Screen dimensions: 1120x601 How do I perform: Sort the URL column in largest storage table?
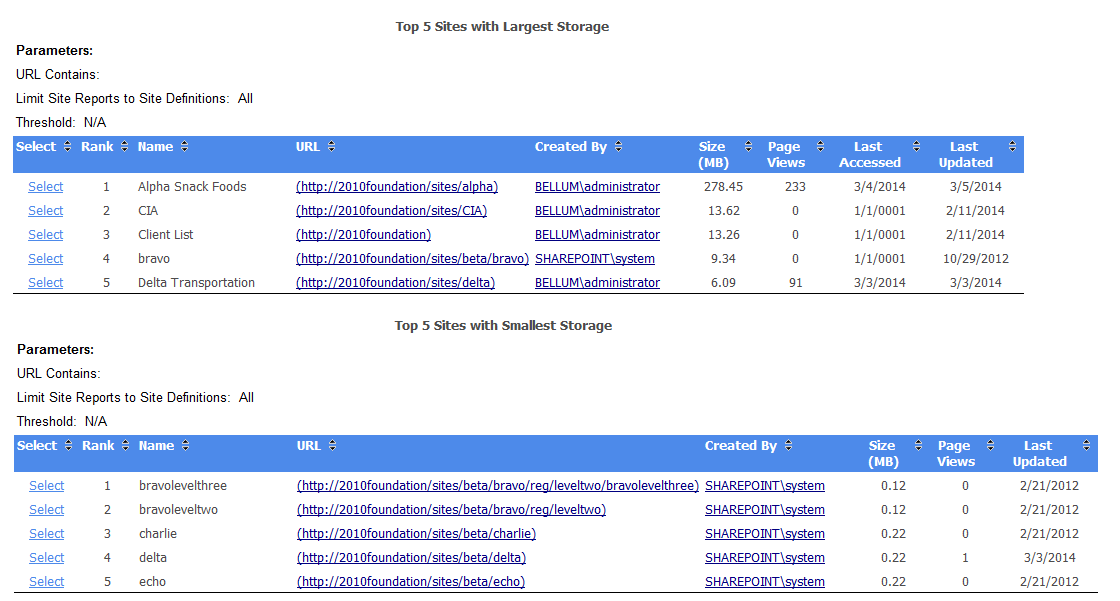(330, 146)
